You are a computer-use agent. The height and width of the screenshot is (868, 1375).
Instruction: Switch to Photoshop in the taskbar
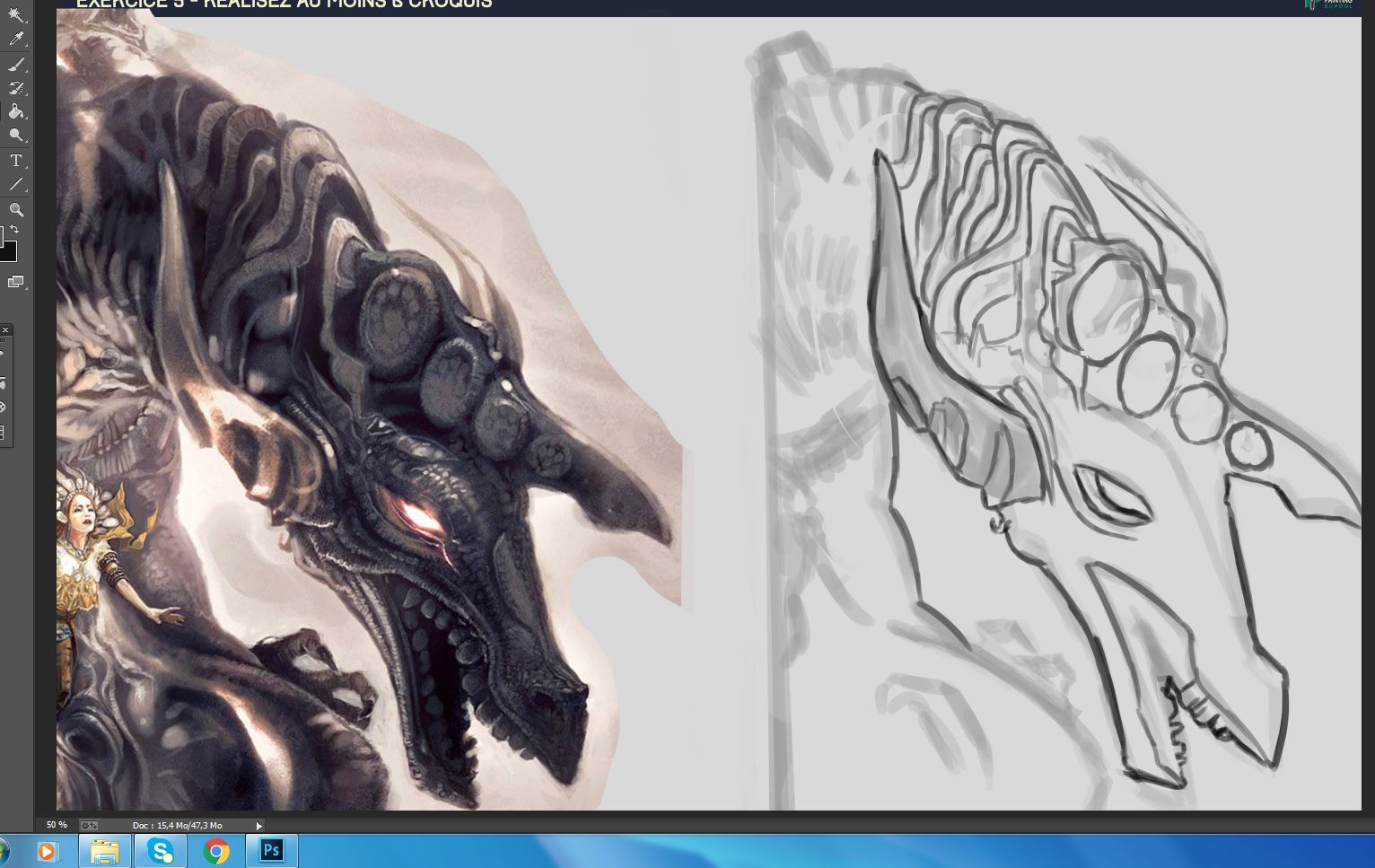coord(271,850)
